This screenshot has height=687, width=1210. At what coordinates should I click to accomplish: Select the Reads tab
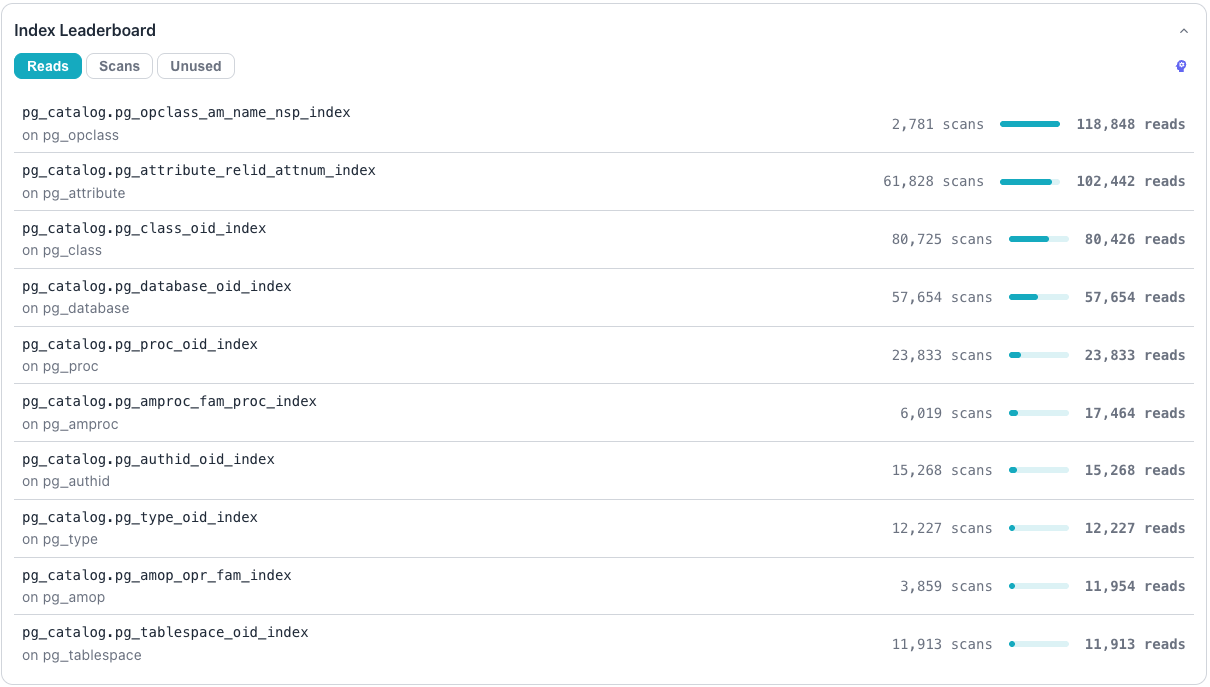[48, 66]
